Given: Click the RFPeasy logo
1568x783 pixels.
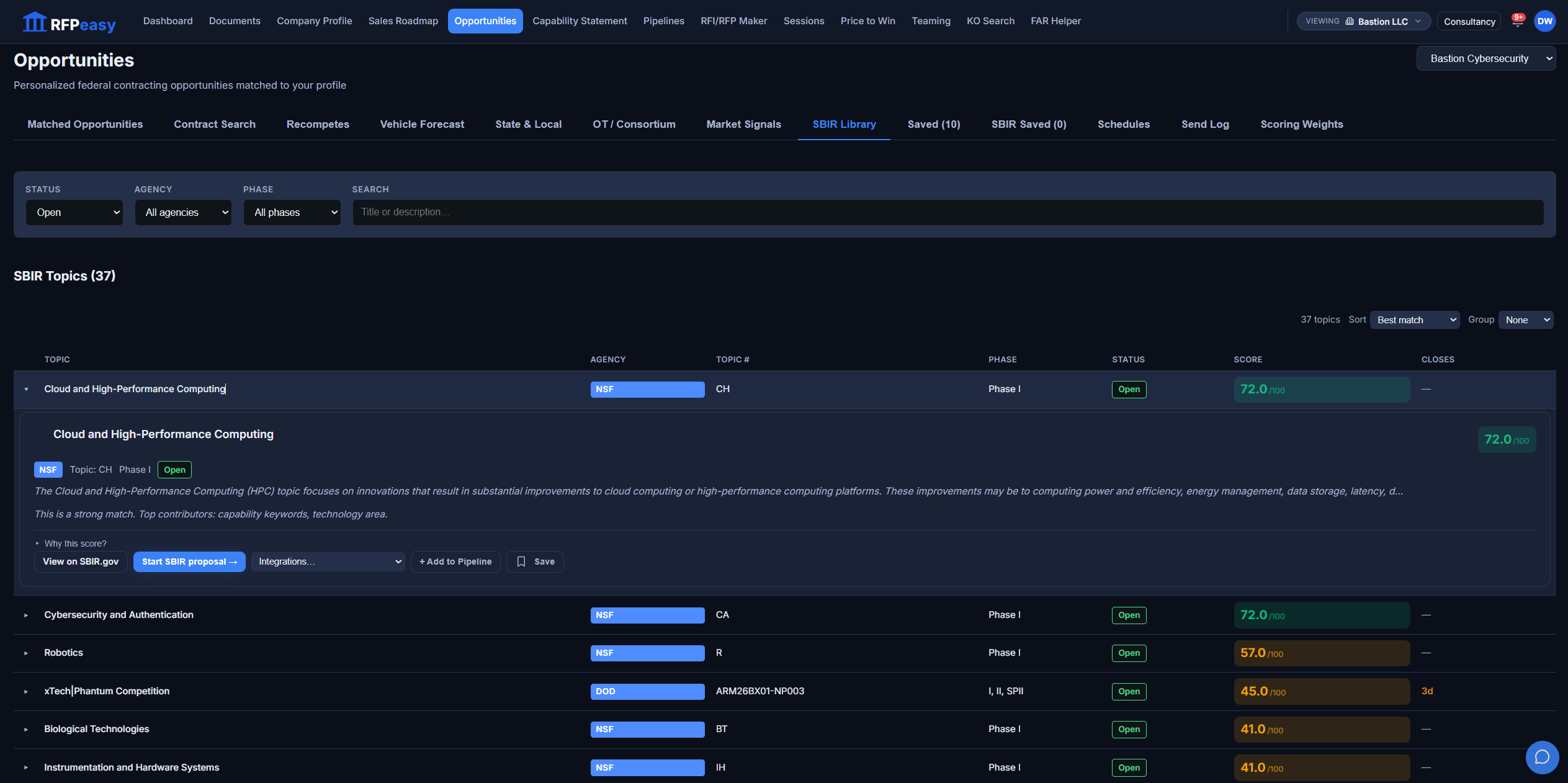Looking at the screenshot, I should [69, 22].
